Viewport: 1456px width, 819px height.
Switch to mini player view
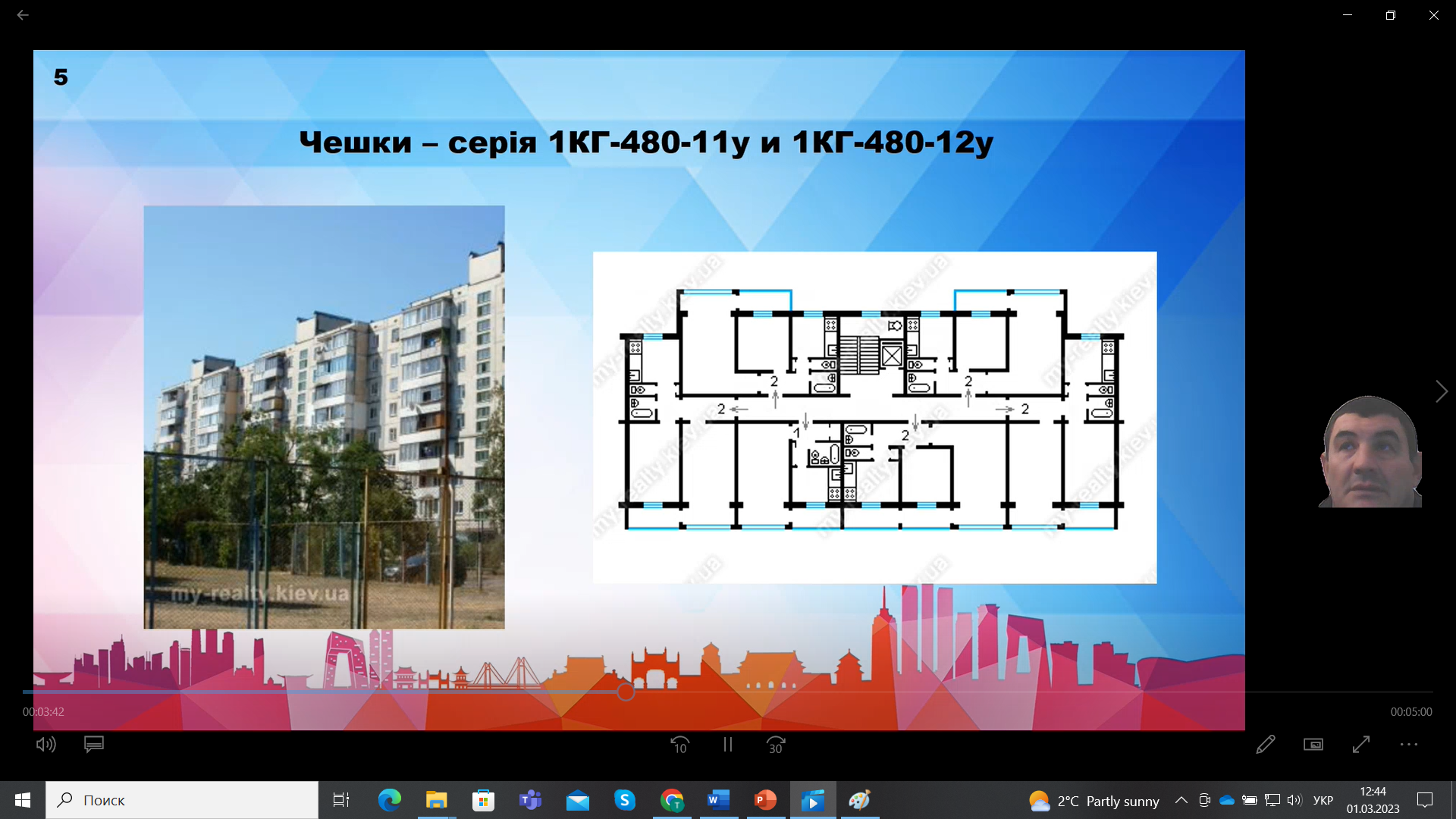[1313, 745]
